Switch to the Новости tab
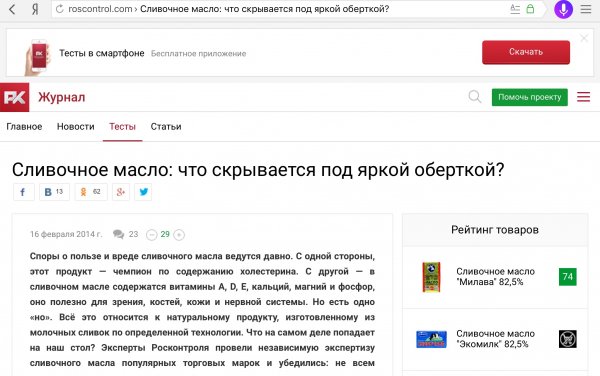The image size is (600, 376). tap(75, 127)
